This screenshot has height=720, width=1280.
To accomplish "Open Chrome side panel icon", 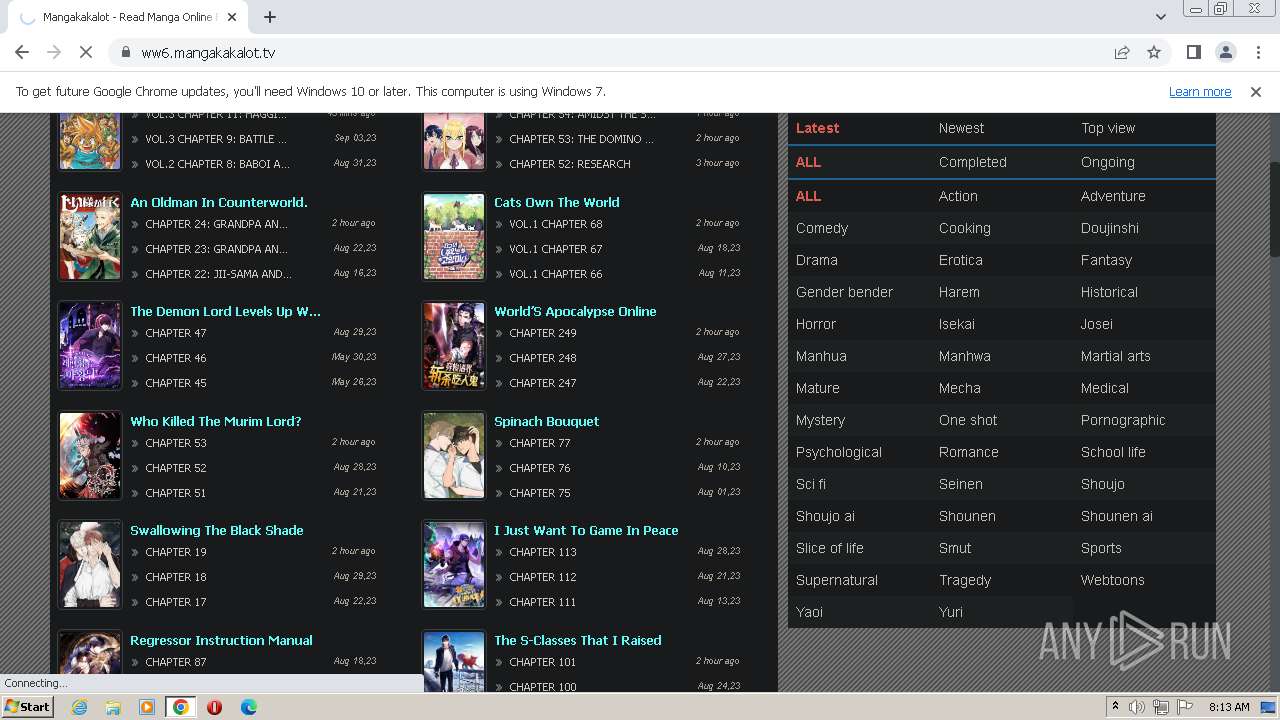I will tap(1193, 52).
